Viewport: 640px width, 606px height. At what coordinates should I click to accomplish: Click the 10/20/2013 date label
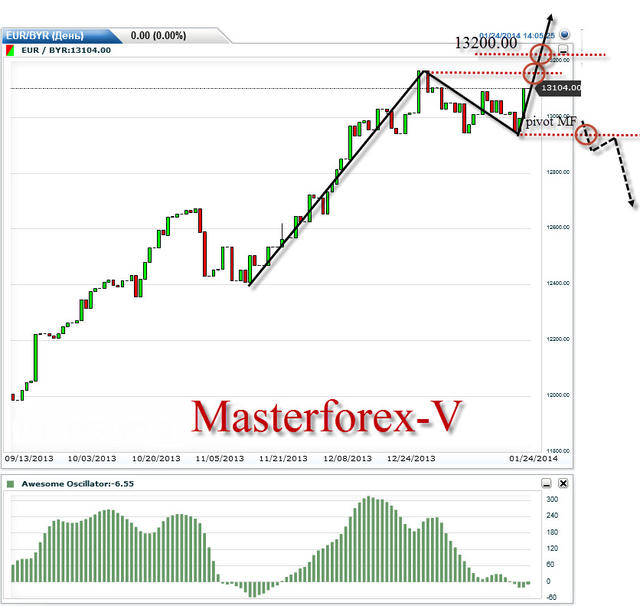[x=156, y=458]
